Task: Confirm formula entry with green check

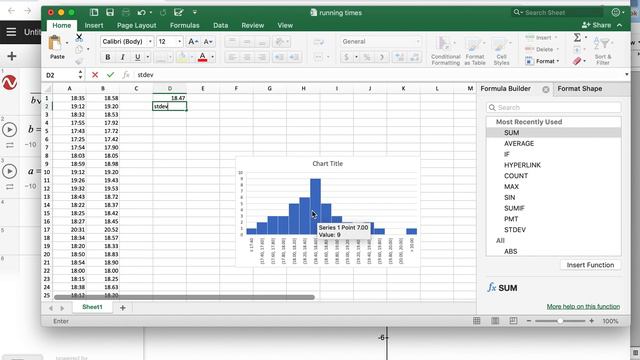Action: (110, 75)
